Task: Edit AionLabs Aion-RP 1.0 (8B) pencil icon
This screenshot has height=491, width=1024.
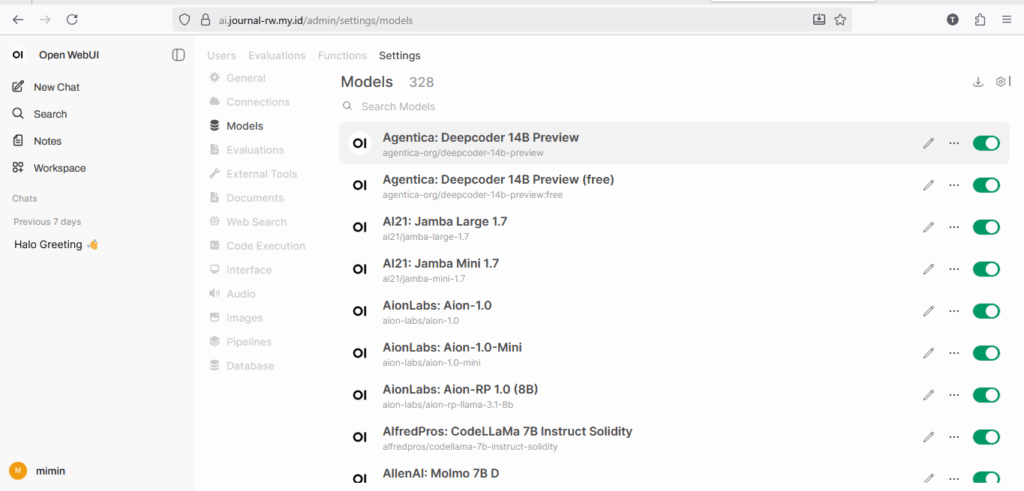Action: [929, 395]
